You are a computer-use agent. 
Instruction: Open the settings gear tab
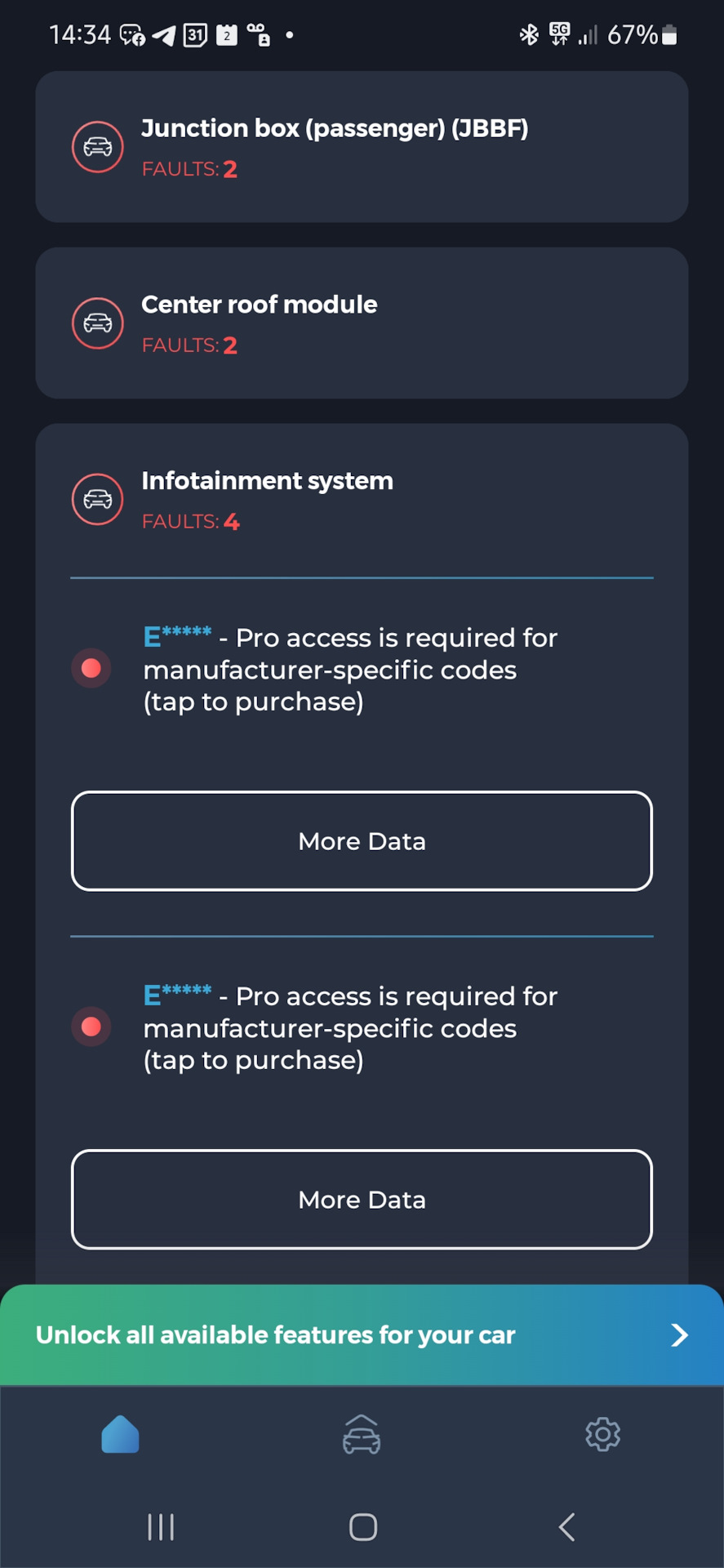[x=603, y=1435]
